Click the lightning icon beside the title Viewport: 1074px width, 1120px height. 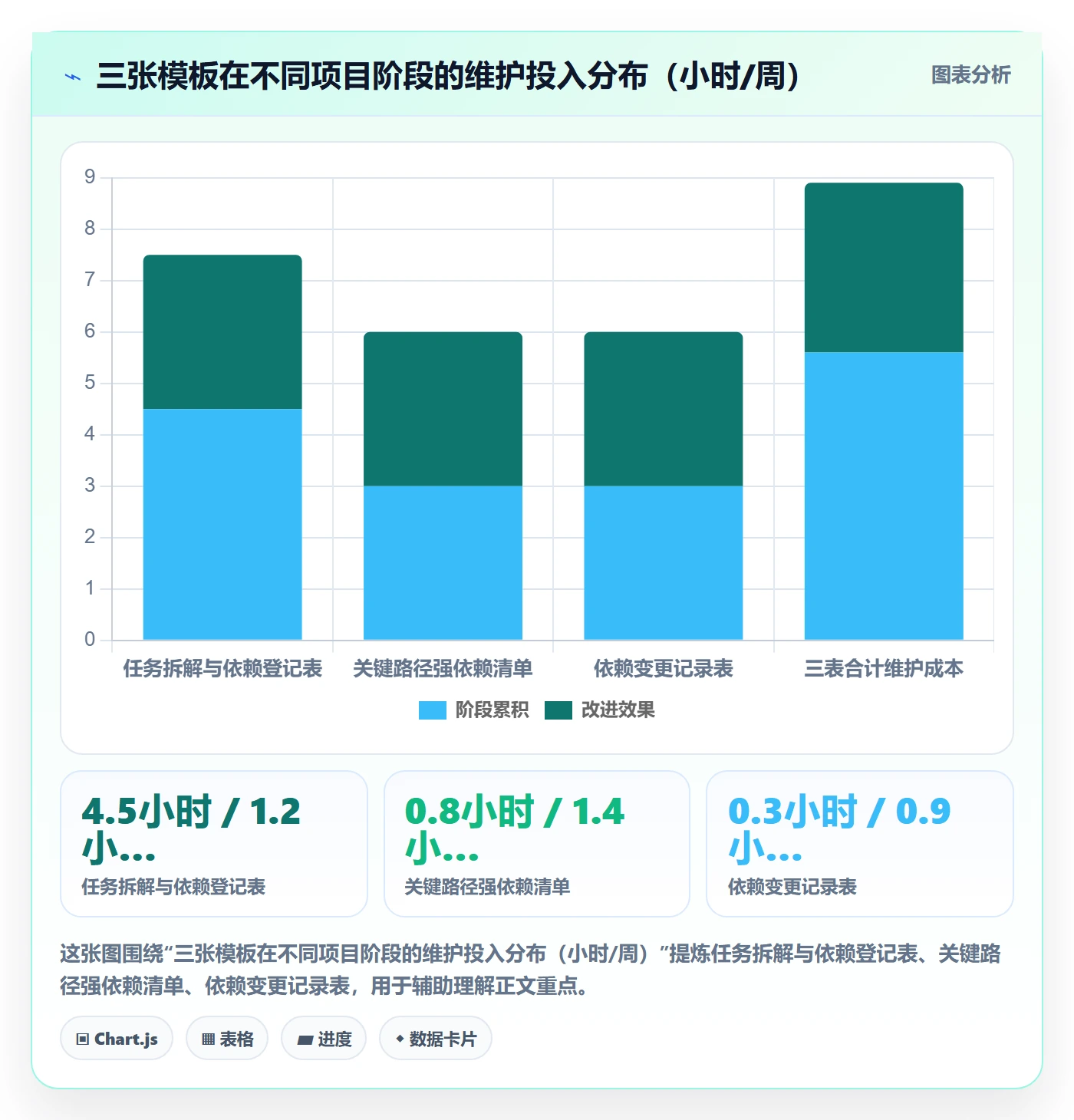coord(73,77)
